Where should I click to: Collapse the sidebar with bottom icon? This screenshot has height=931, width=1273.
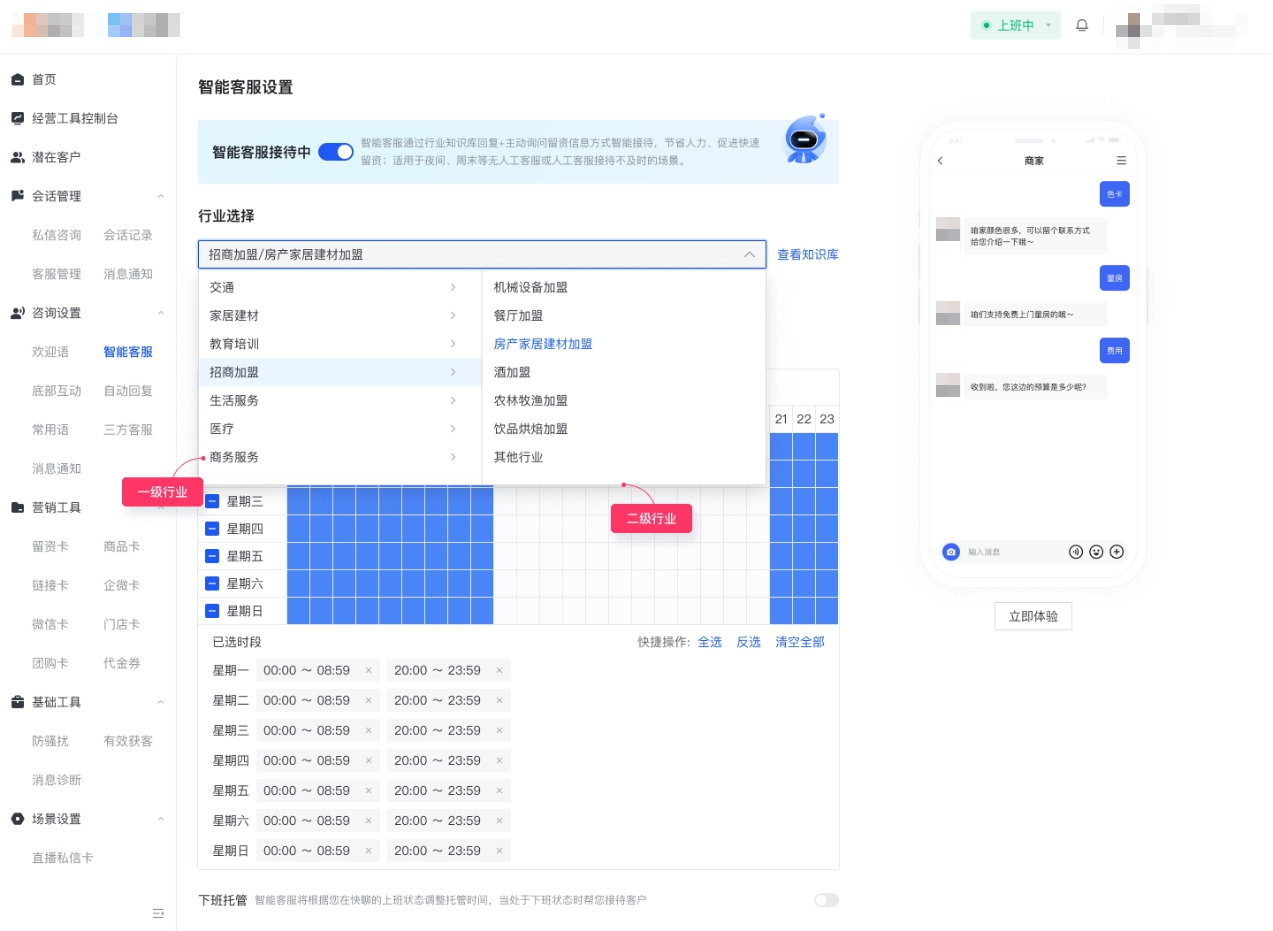(x=158, y=913)
